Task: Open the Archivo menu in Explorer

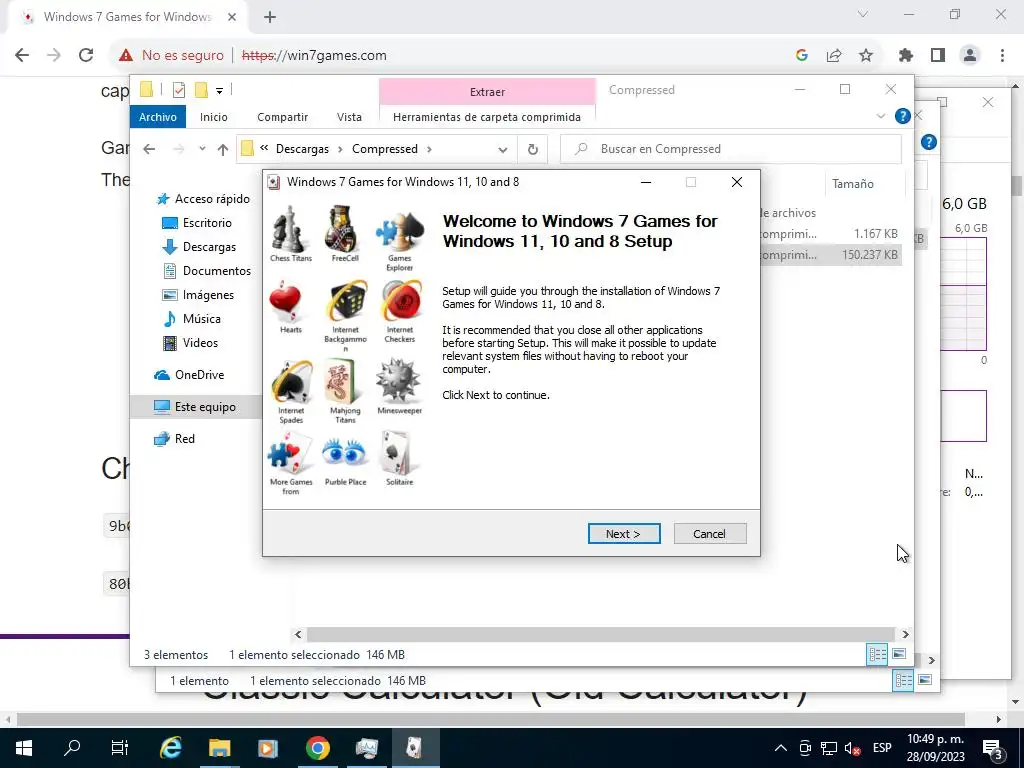Action: [157, 117]
